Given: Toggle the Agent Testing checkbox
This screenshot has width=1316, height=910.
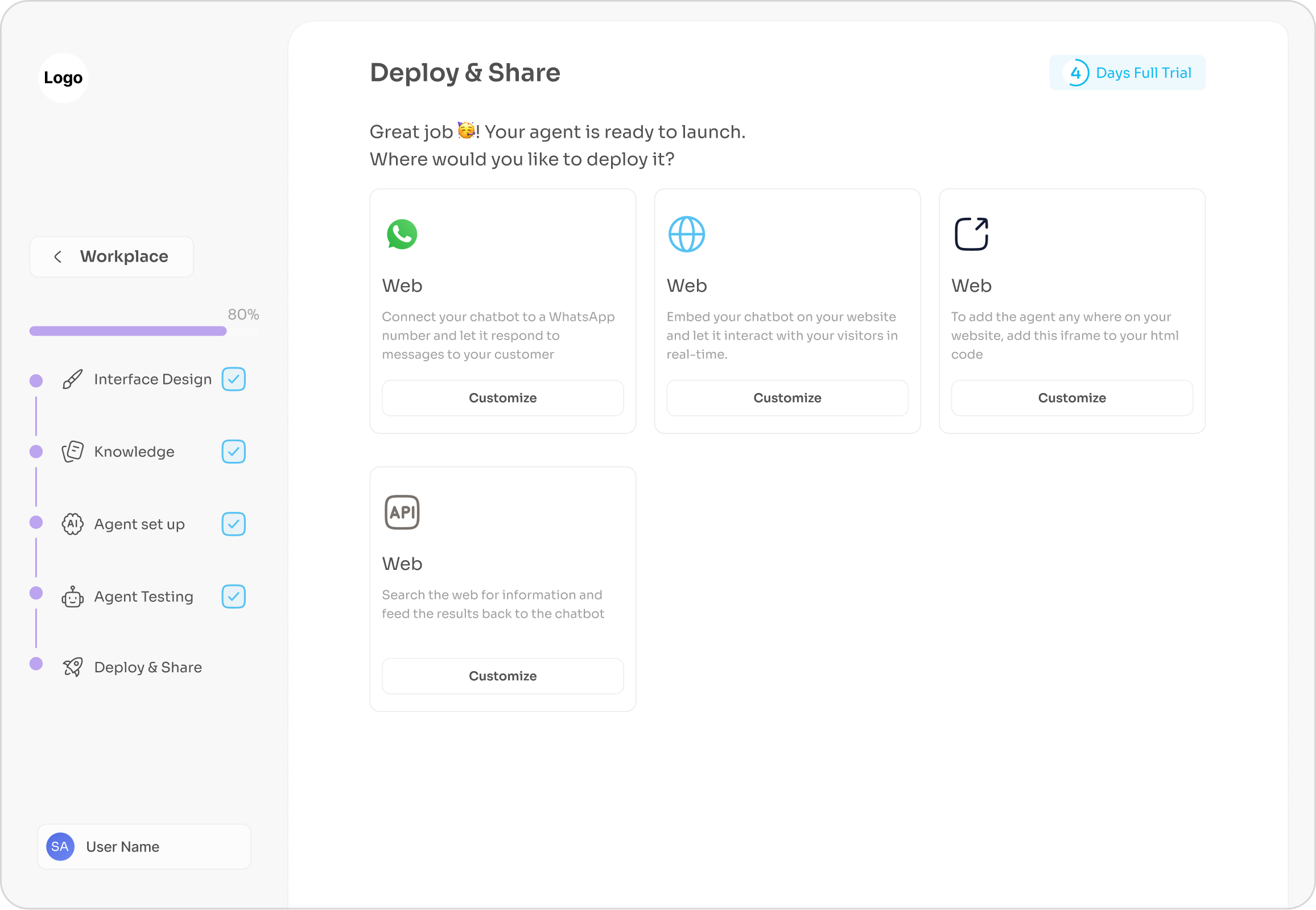Looking at the screenshot, I should coord(233,597).
